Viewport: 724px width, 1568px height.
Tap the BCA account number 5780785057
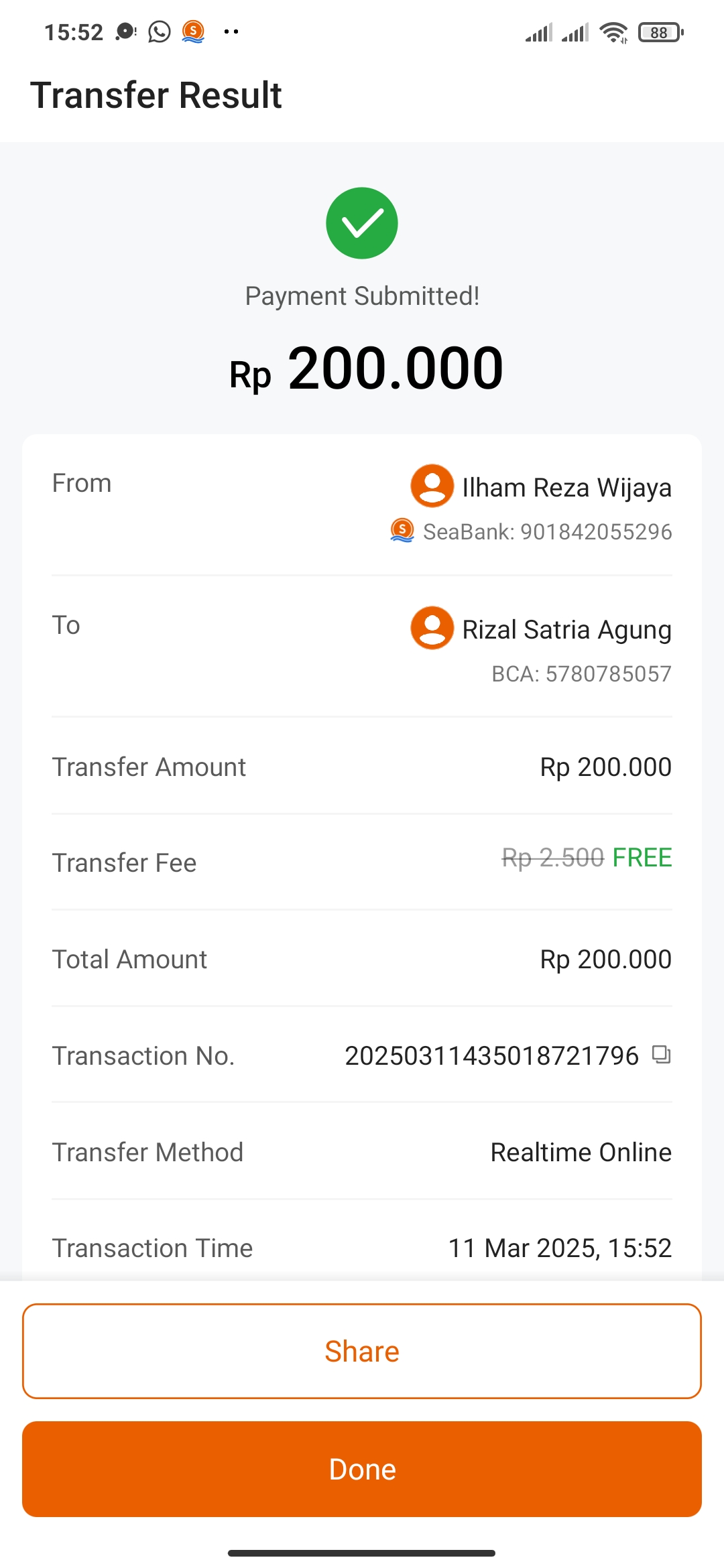(x=608, y=674)
